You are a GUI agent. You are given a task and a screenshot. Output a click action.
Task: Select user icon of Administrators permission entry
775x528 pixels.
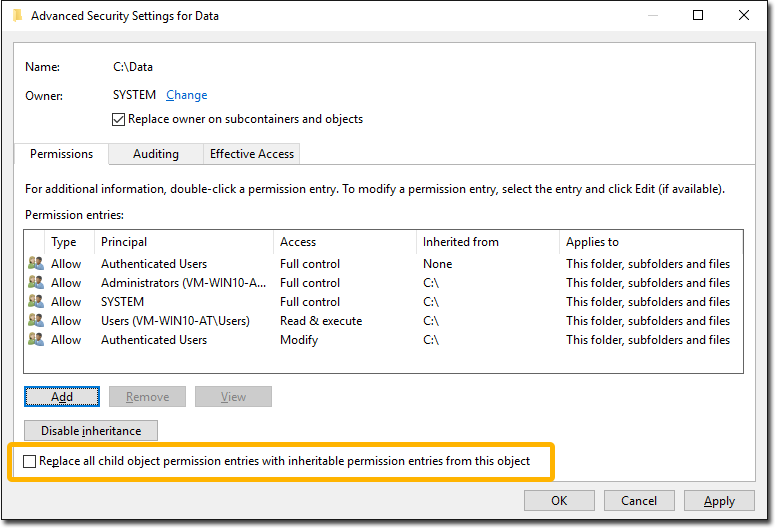point(36,282)
